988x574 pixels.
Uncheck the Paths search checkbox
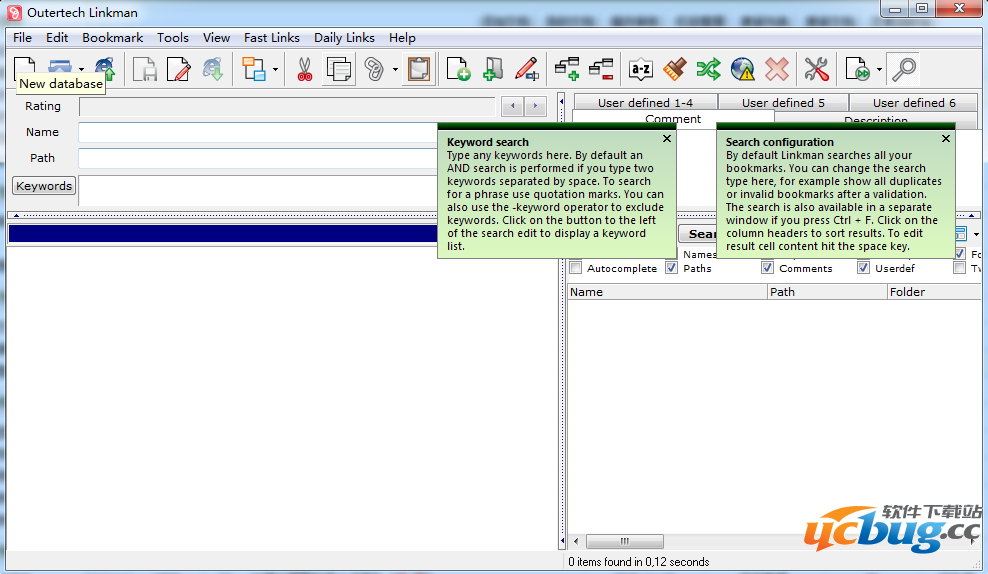click(x=672, y=268)
